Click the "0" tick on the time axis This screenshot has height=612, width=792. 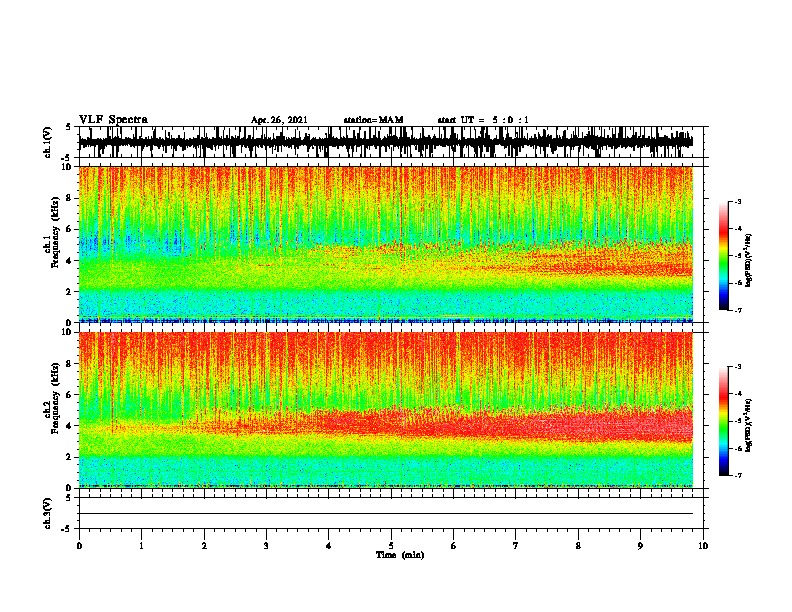coord(79,546)
